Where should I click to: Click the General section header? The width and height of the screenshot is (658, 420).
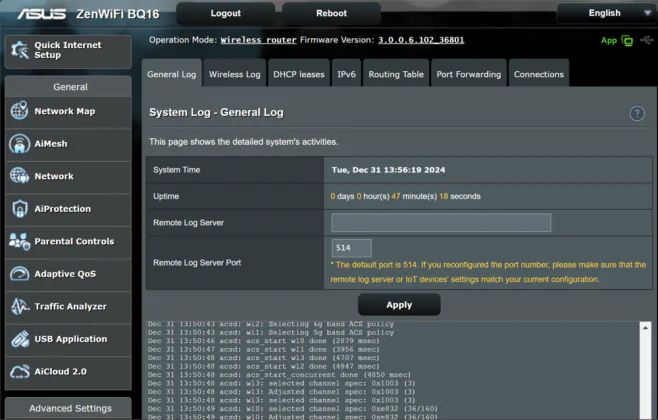pos(68,87)
